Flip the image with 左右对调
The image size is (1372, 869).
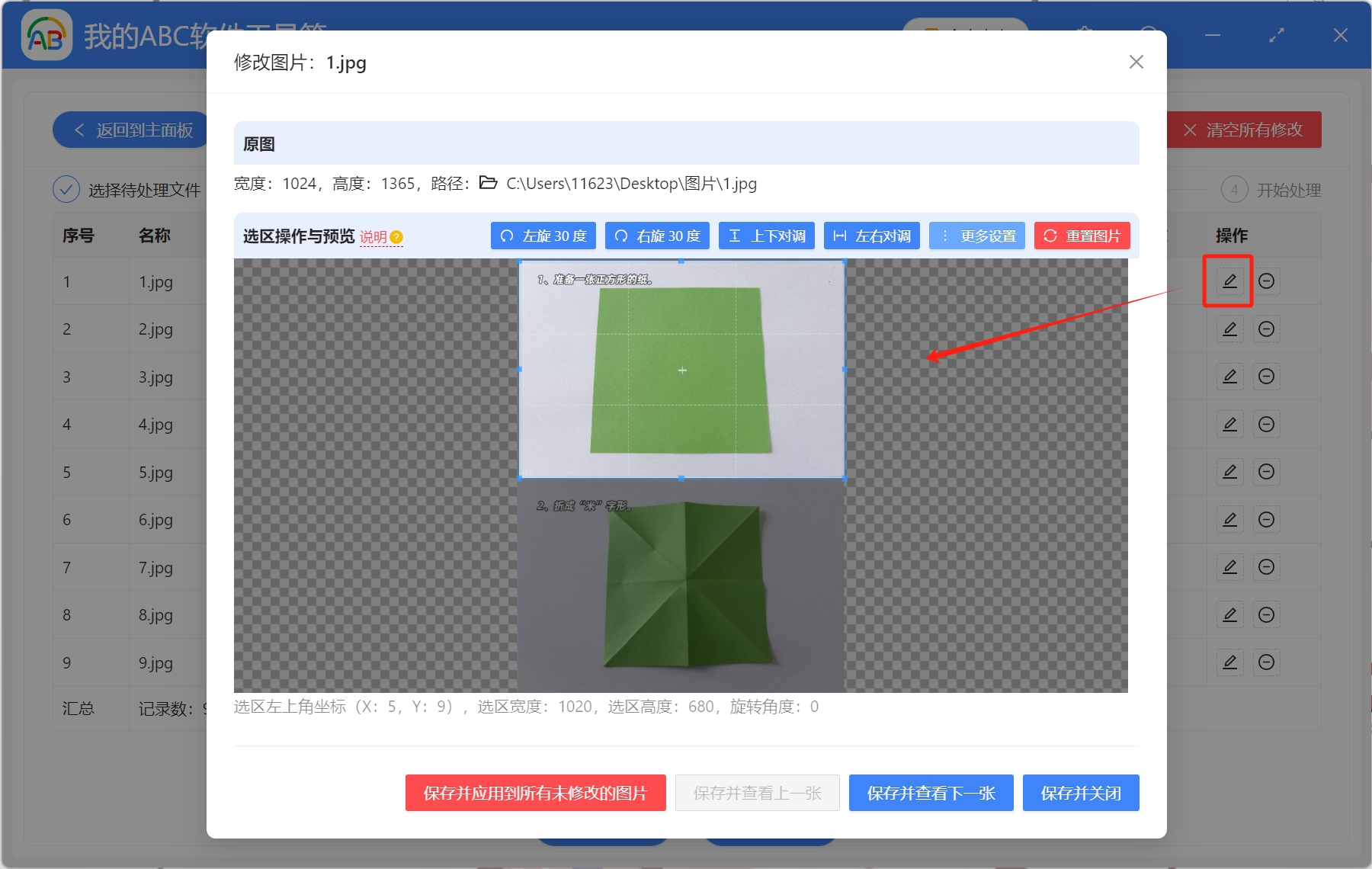(x=871, y=236)
